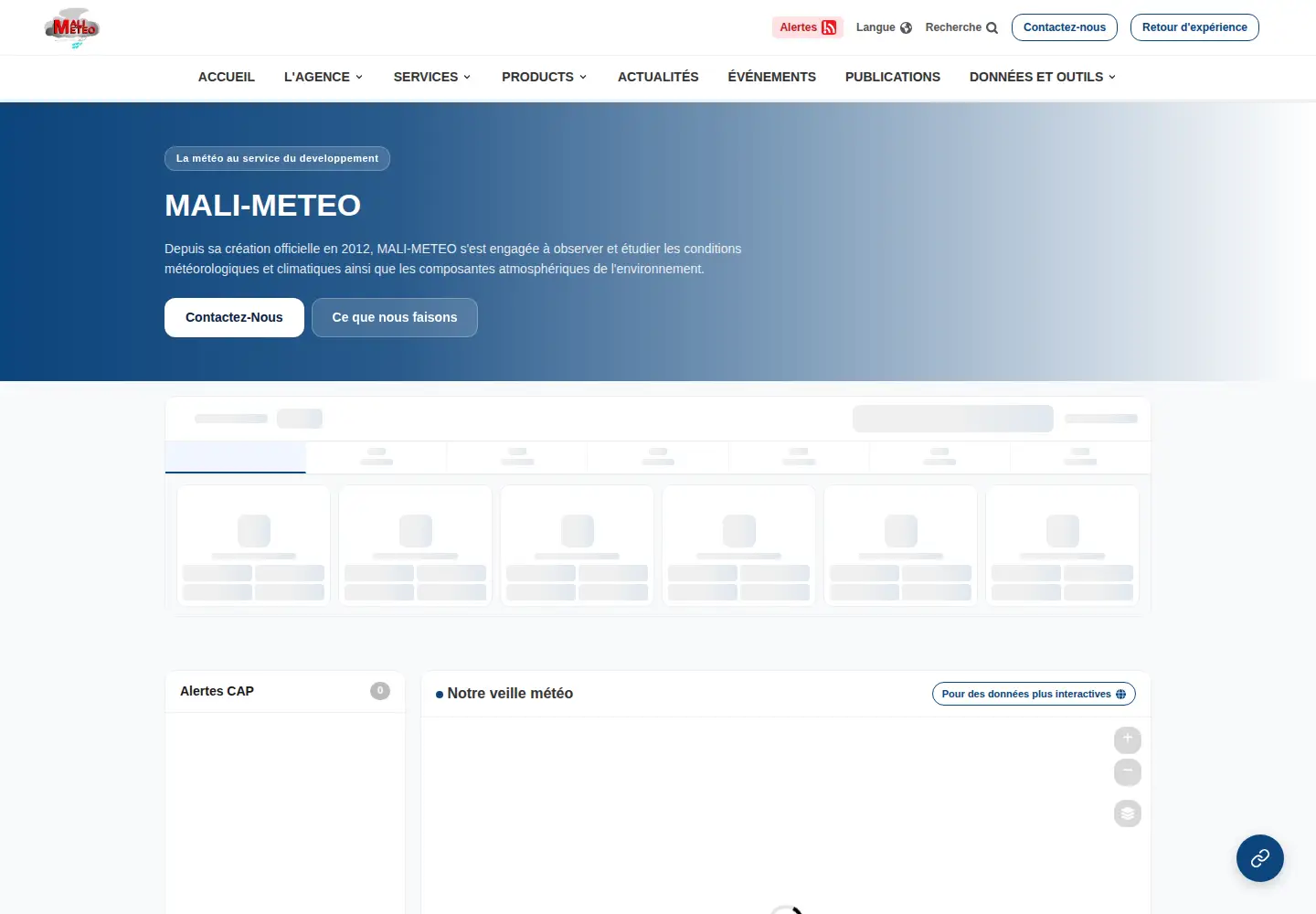Open the map layers control
Screen dimensions: 1316x914
[x=1128, y=813]
